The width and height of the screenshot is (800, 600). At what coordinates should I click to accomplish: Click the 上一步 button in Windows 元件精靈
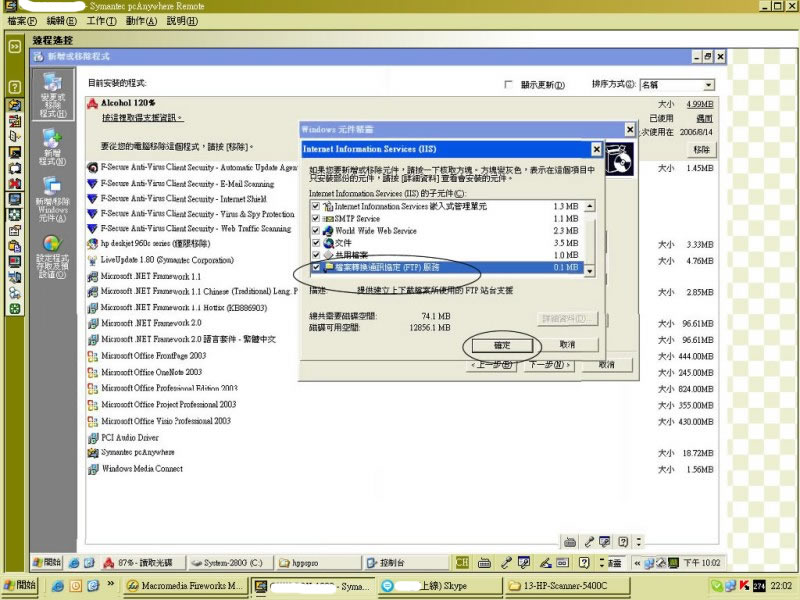click(492, 365)
